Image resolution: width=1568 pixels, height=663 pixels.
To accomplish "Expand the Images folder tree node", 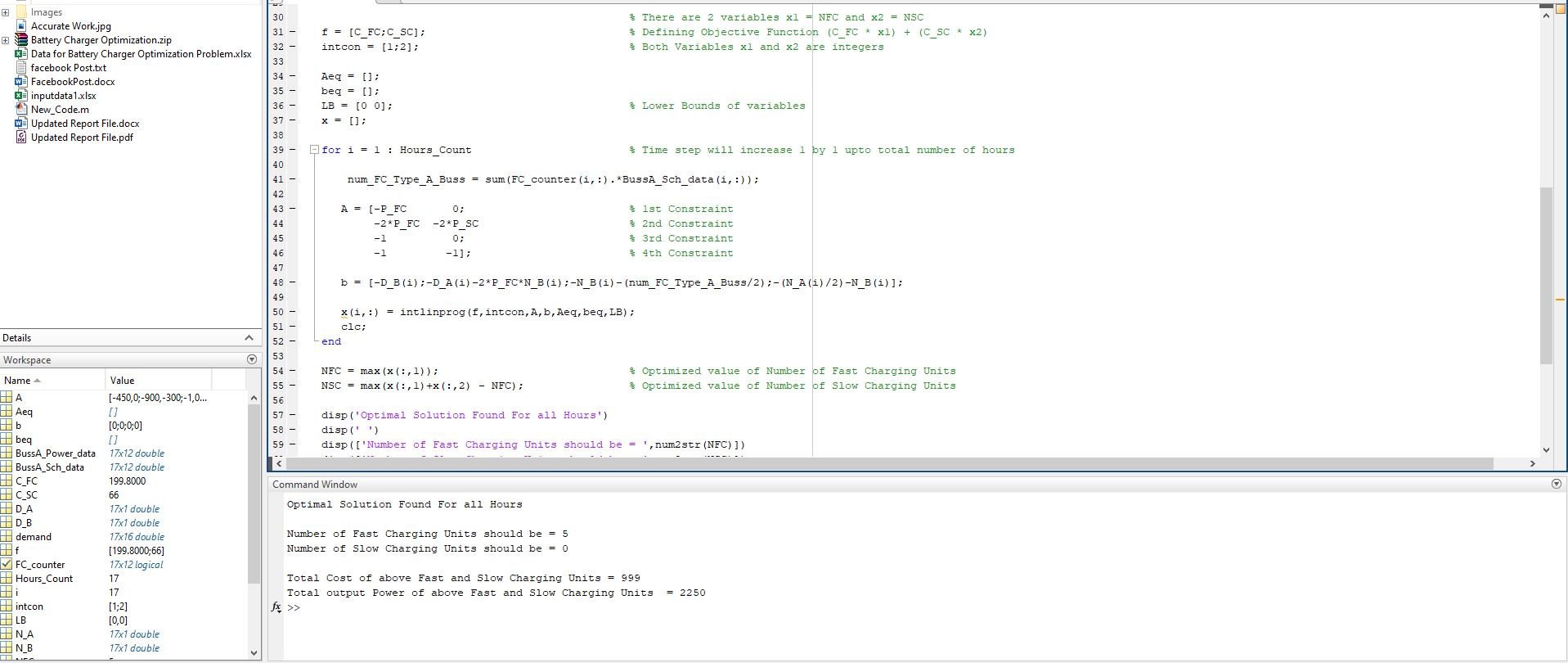I will [6, 12].
